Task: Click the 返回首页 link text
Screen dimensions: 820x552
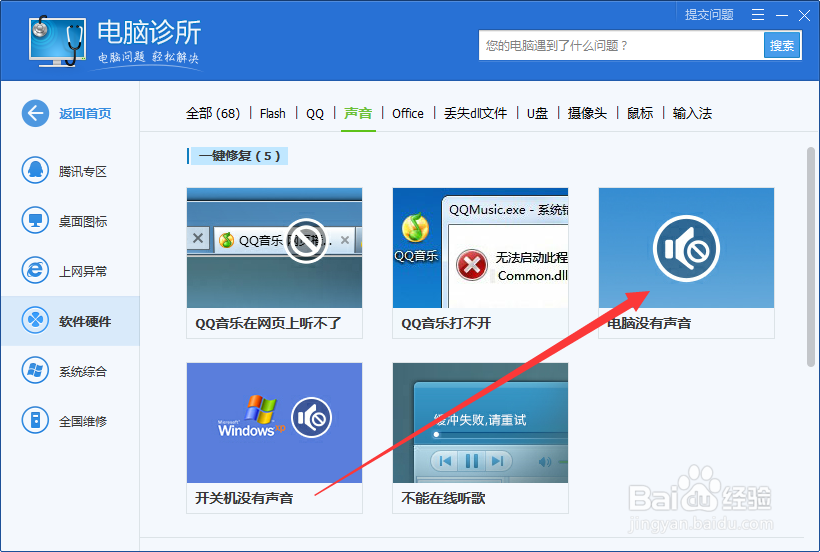Action: [x=85, y=113]
